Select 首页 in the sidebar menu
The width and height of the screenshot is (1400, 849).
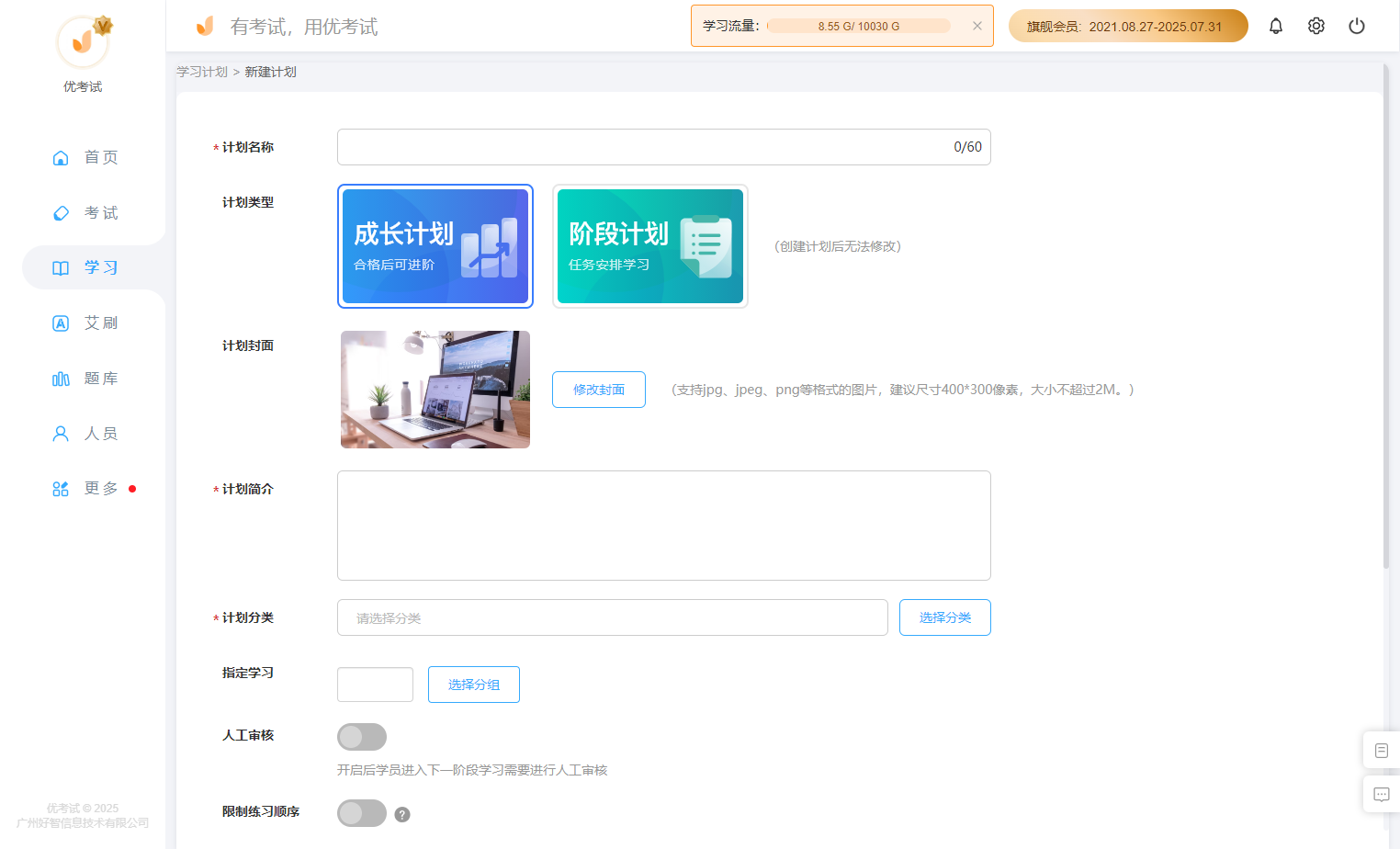tap(101, 158)
